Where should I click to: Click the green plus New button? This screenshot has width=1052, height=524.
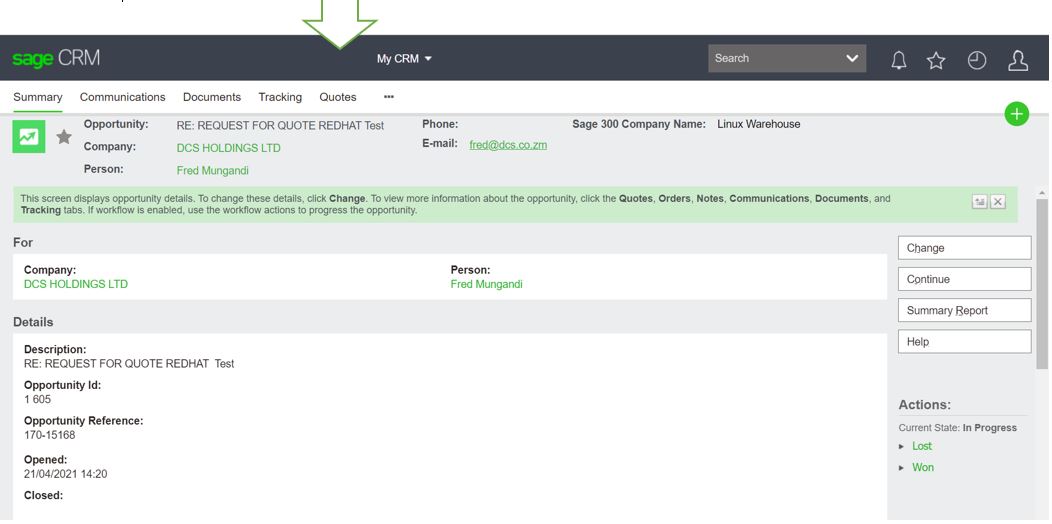pos(1016,114)
